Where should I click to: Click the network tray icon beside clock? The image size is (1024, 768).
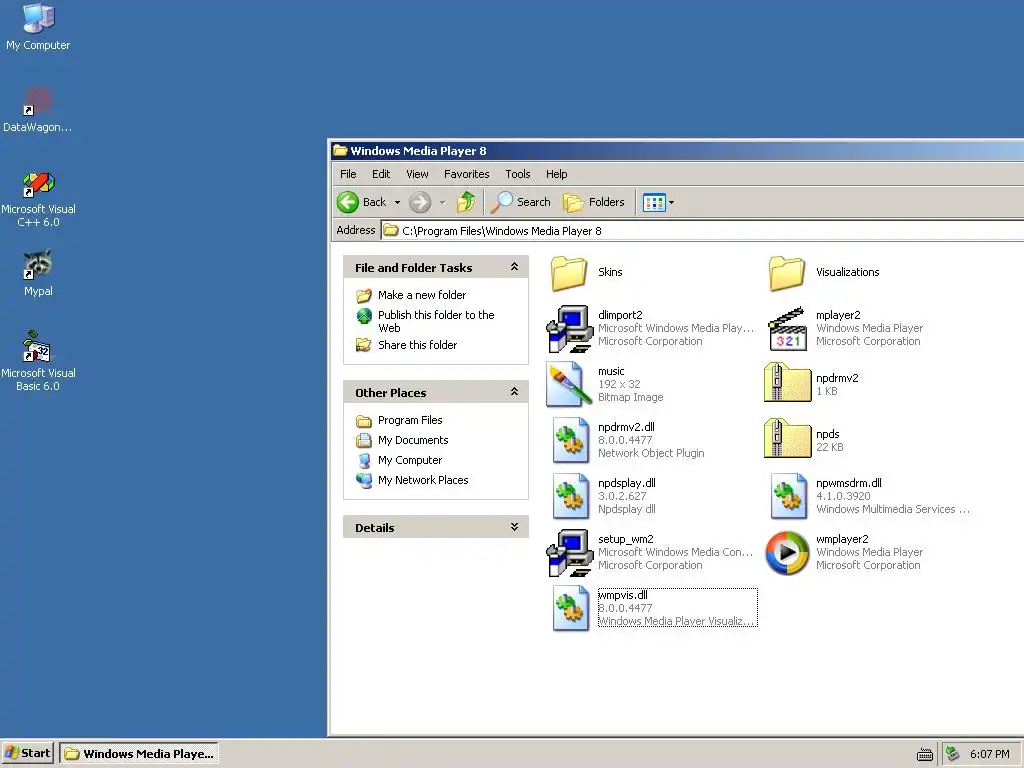[953, 754]
